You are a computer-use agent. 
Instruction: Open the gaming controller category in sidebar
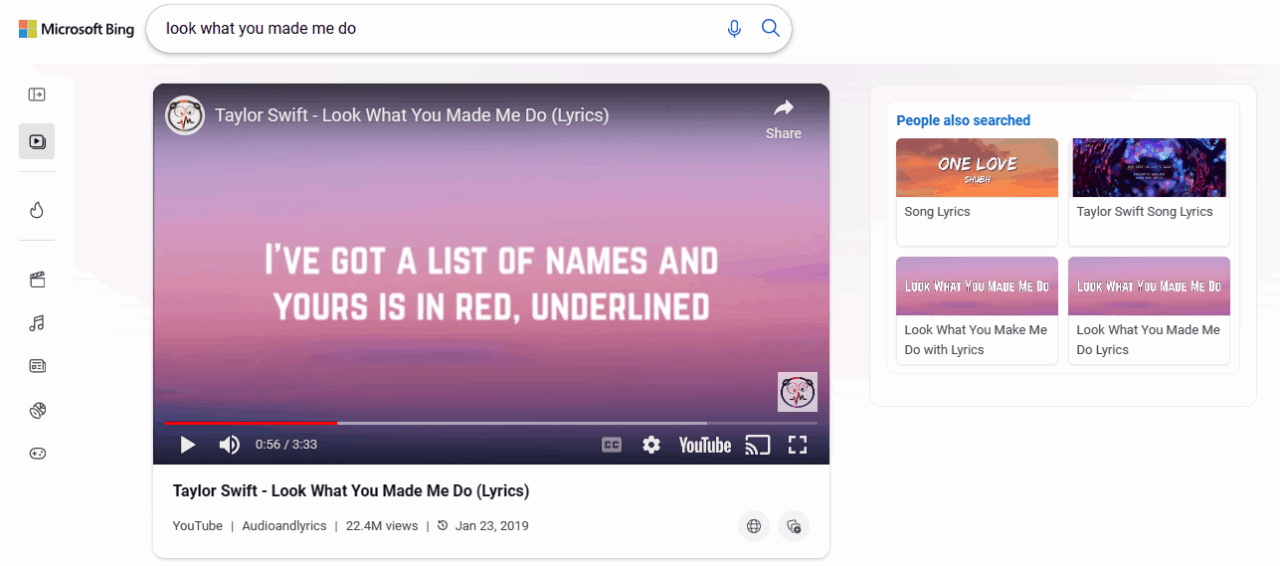pyautogui.click(x=37, y=453)
